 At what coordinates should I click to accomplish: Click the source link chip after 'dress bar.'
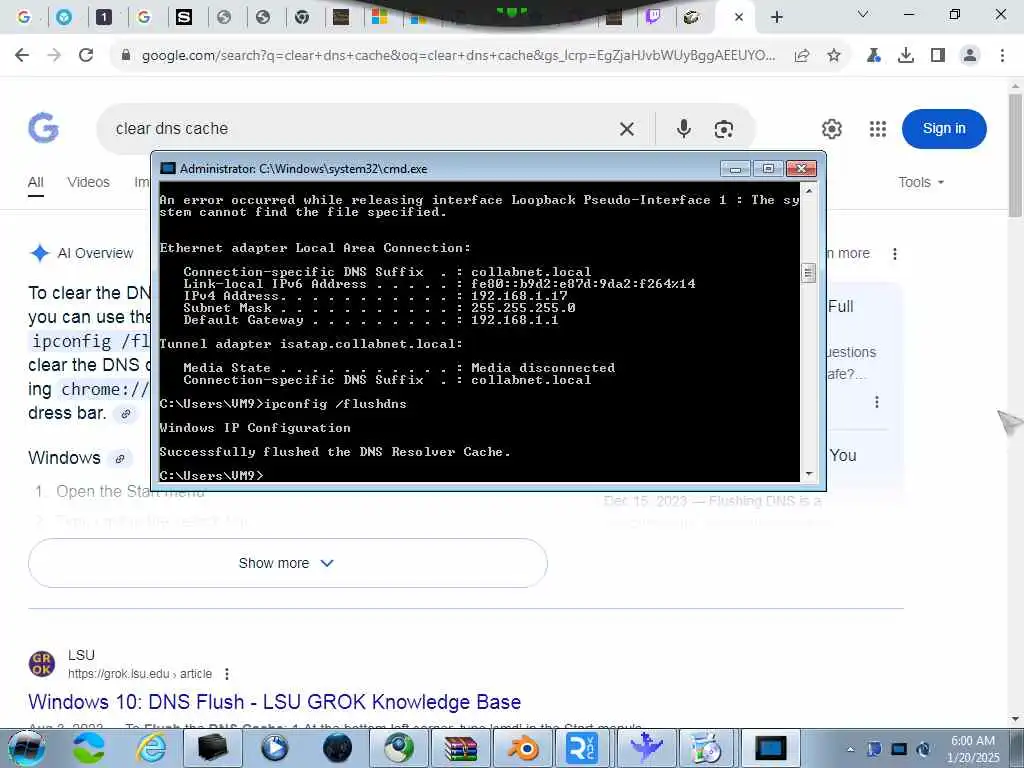point(125,414)
